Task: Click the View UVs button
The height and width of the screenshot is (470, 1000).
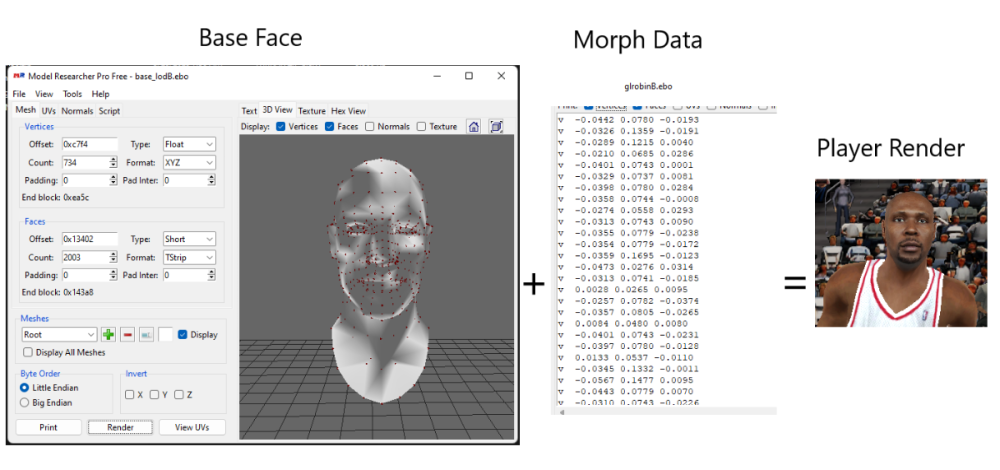Action: (x=192, y=427)
